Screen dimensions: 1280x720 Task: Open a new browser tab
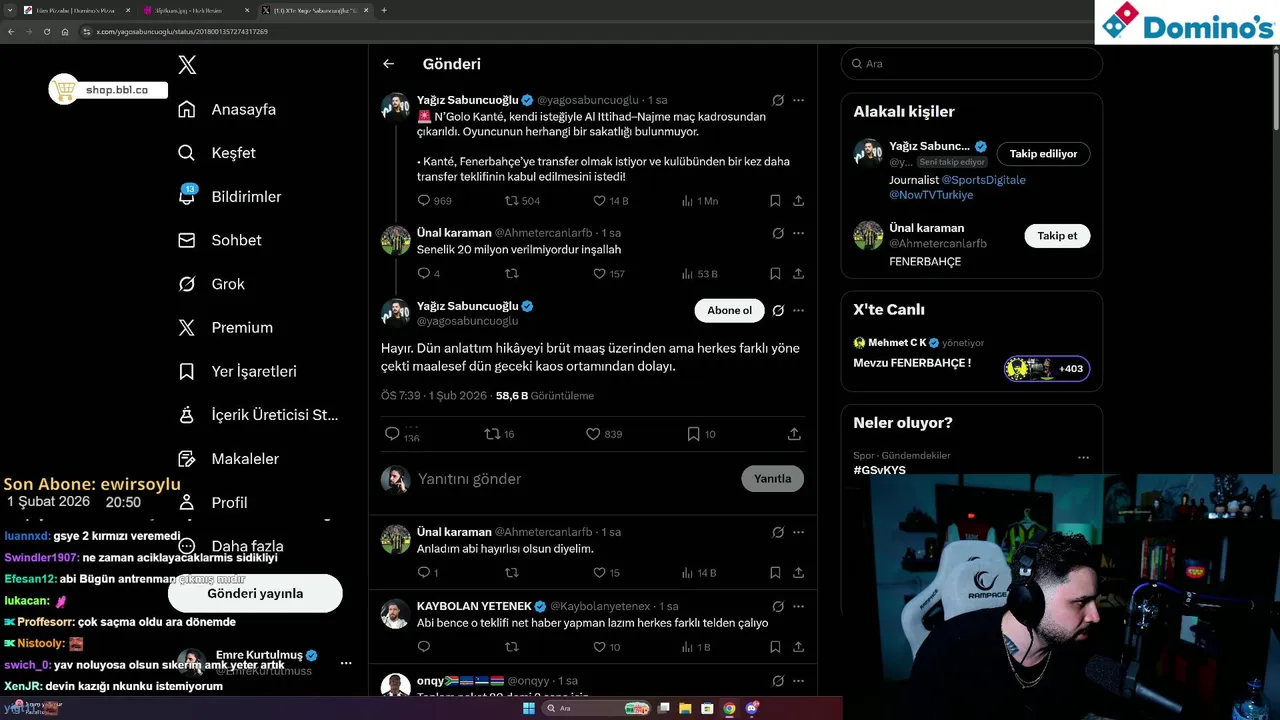click(x=384, y=10)
